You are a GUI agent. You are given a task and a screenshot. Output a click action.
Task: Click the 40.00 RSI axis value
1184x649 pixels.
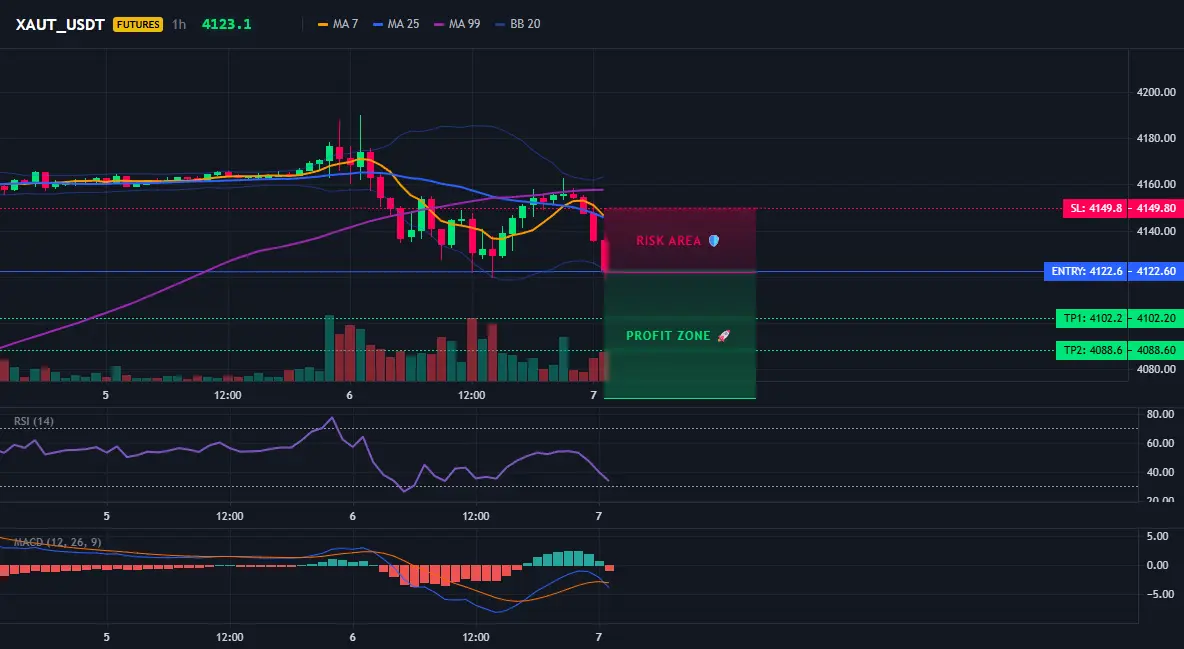pyautogui.click(x=1160, y=472)
